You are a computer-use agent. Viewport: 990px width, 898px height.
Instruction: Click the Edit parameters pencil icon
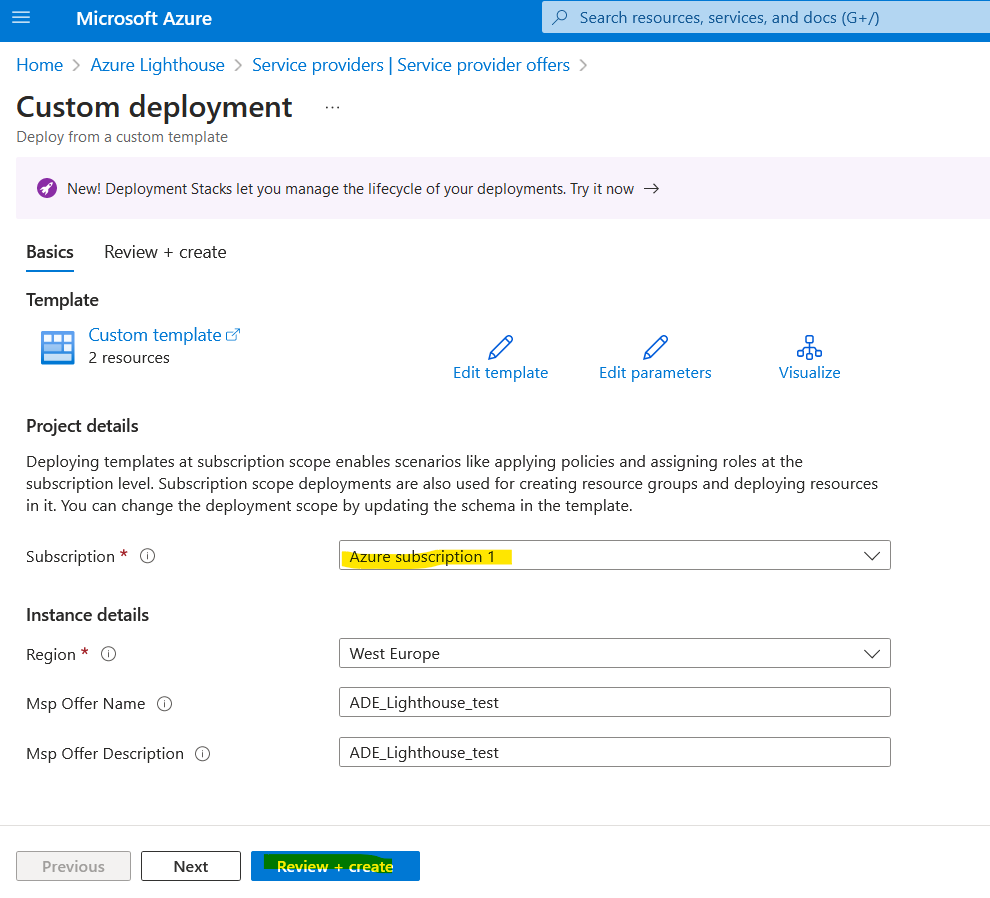pos(655,347)
